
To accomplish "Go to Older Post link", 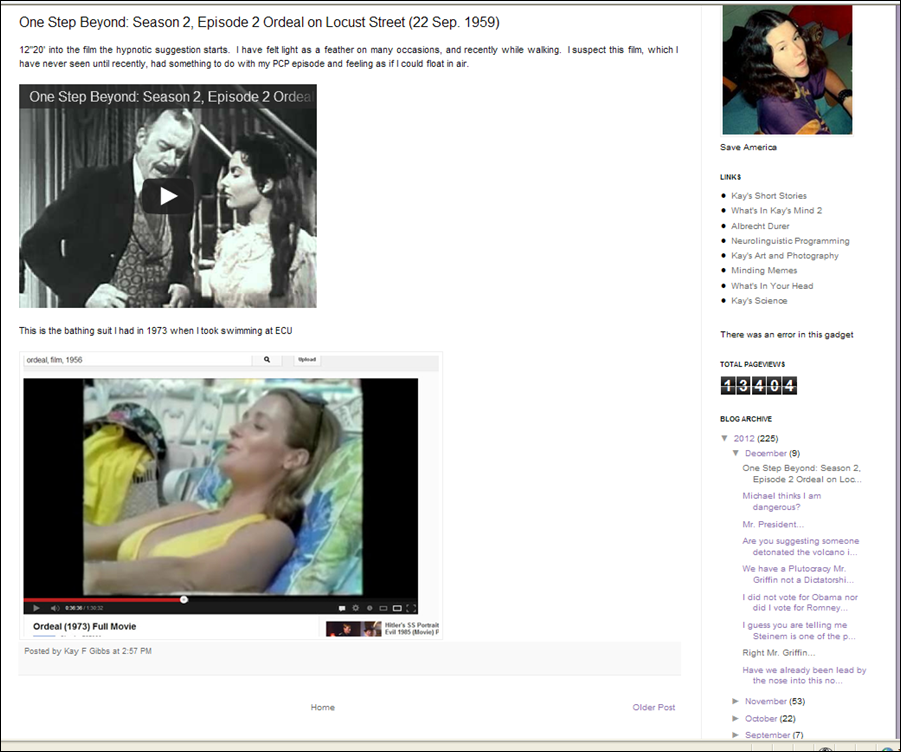I will click(653, 708).
